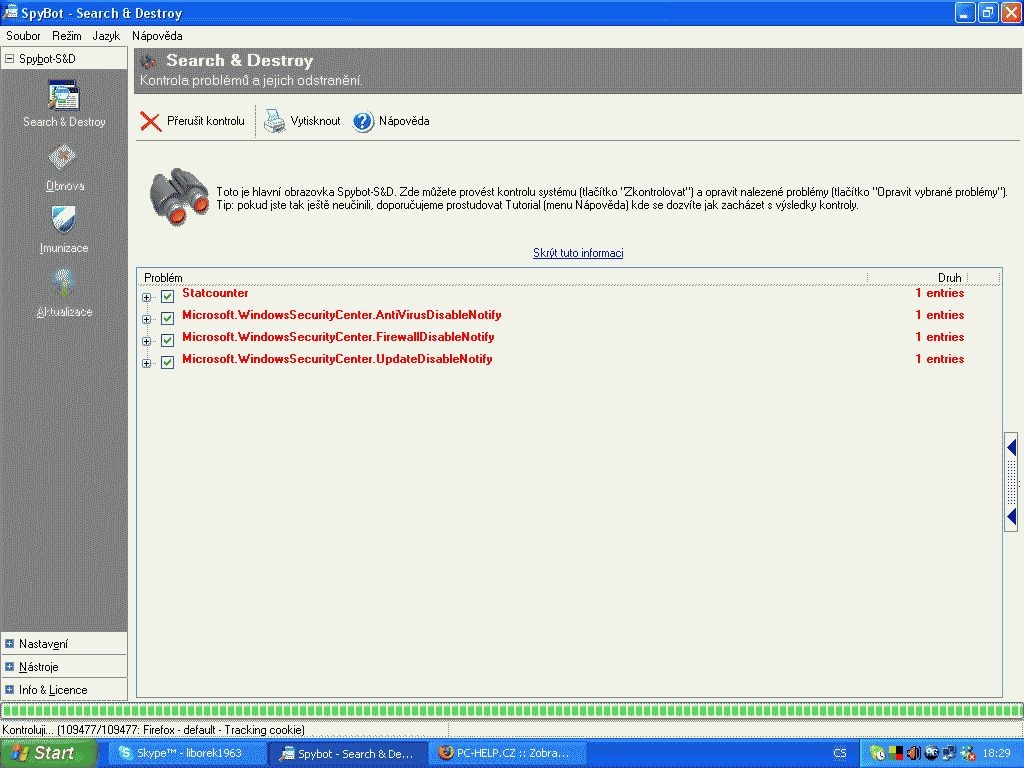Click the Vytisknout button label

pos(315,121)
